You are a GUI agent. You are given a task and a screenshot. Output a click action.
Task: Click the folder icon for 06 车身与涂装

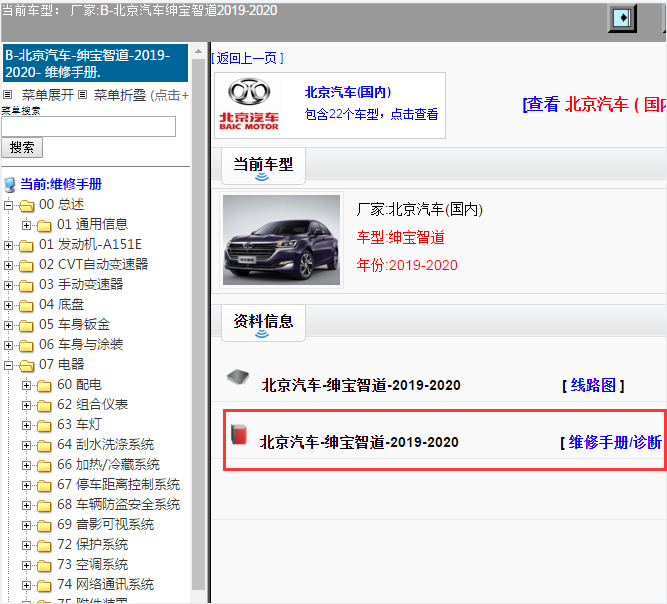click(26, 346)
